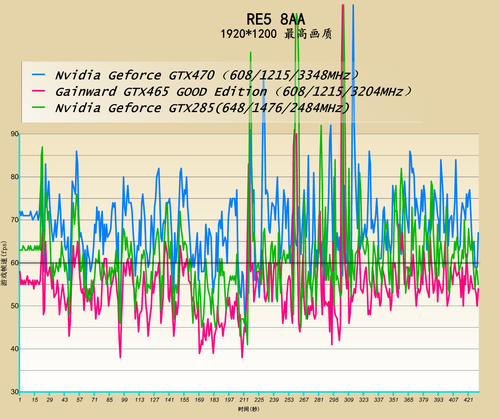Click the x-axis tick labeled 1

click(20, 399)
